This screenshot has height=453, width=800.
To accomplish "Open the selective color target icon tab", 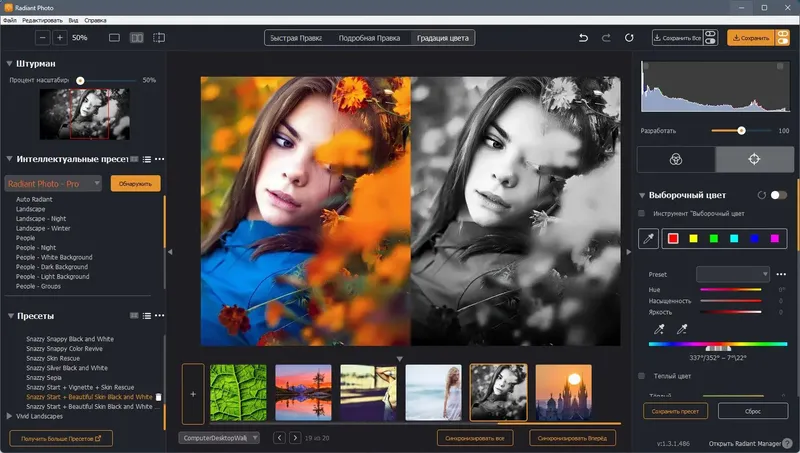I will (754, 159).
